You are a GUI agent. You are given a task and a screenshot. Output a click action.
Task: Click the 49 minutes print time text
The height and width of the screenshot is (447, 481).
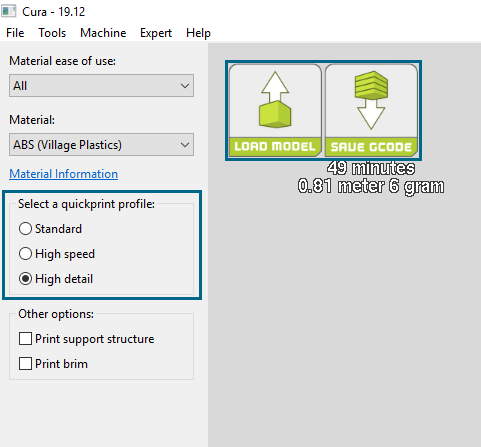(x=371, y=168)
